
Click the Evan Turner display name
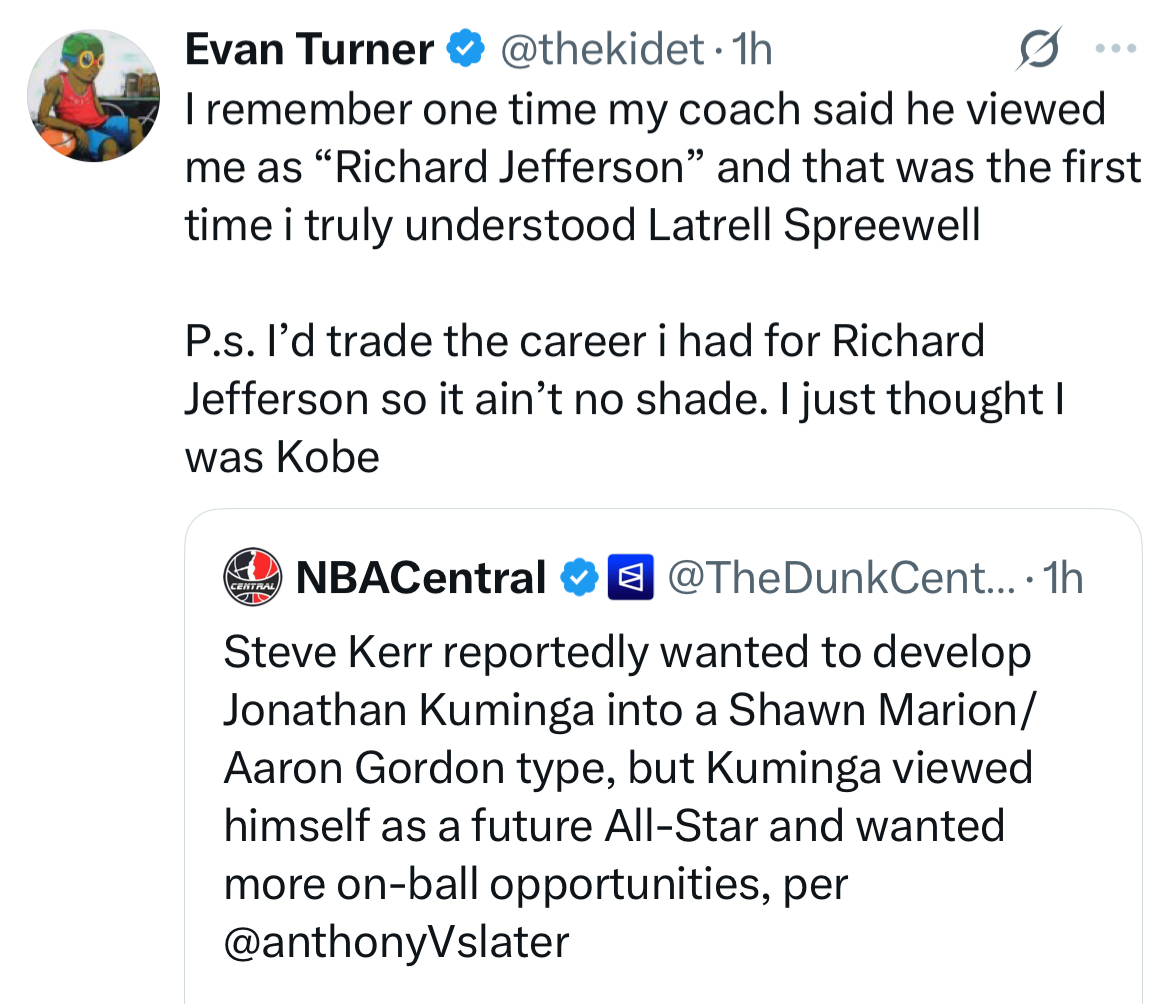pos(309,49)
